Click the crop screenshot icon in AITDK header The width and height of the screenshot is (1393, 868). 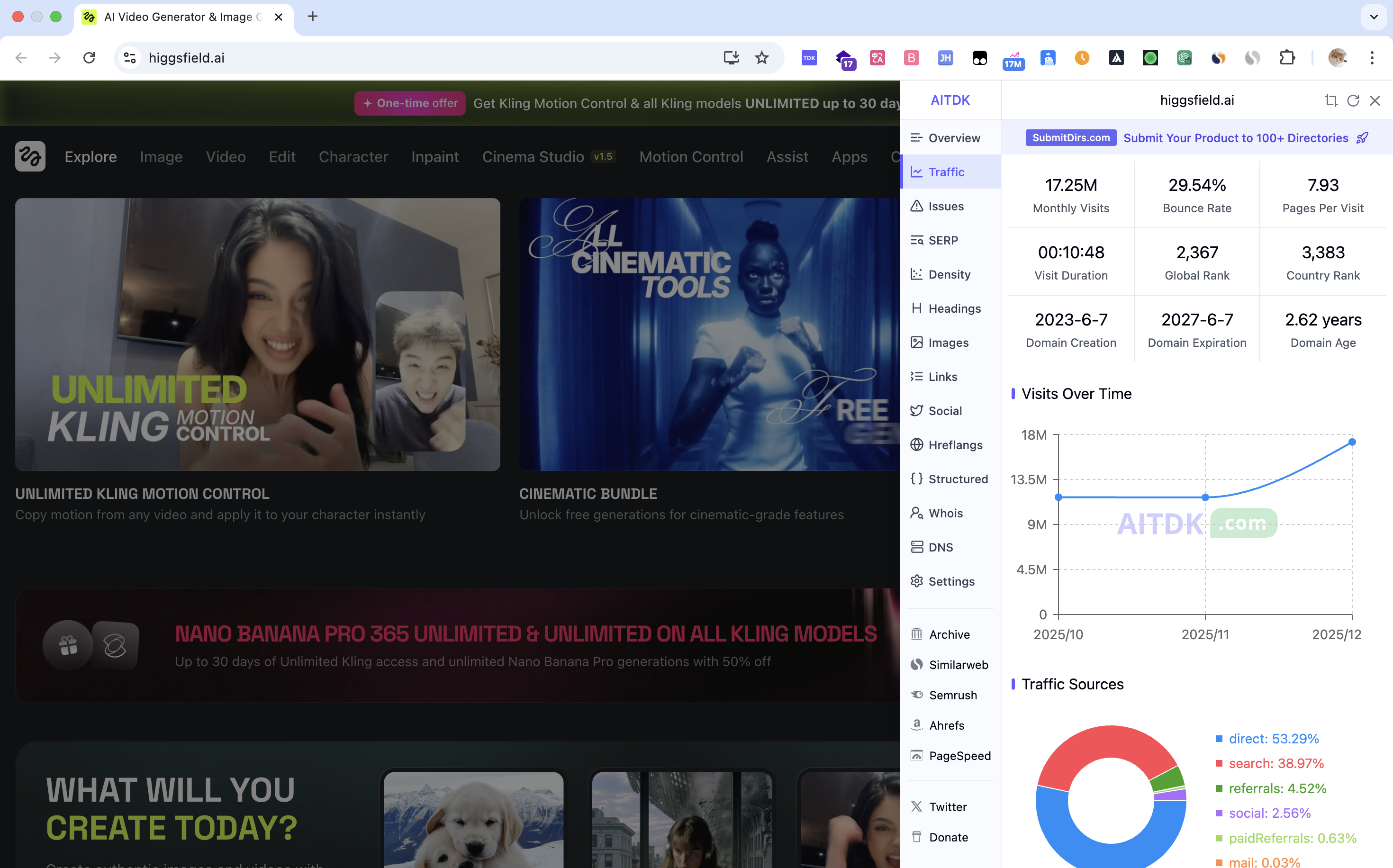click(x=1330, y=101)
